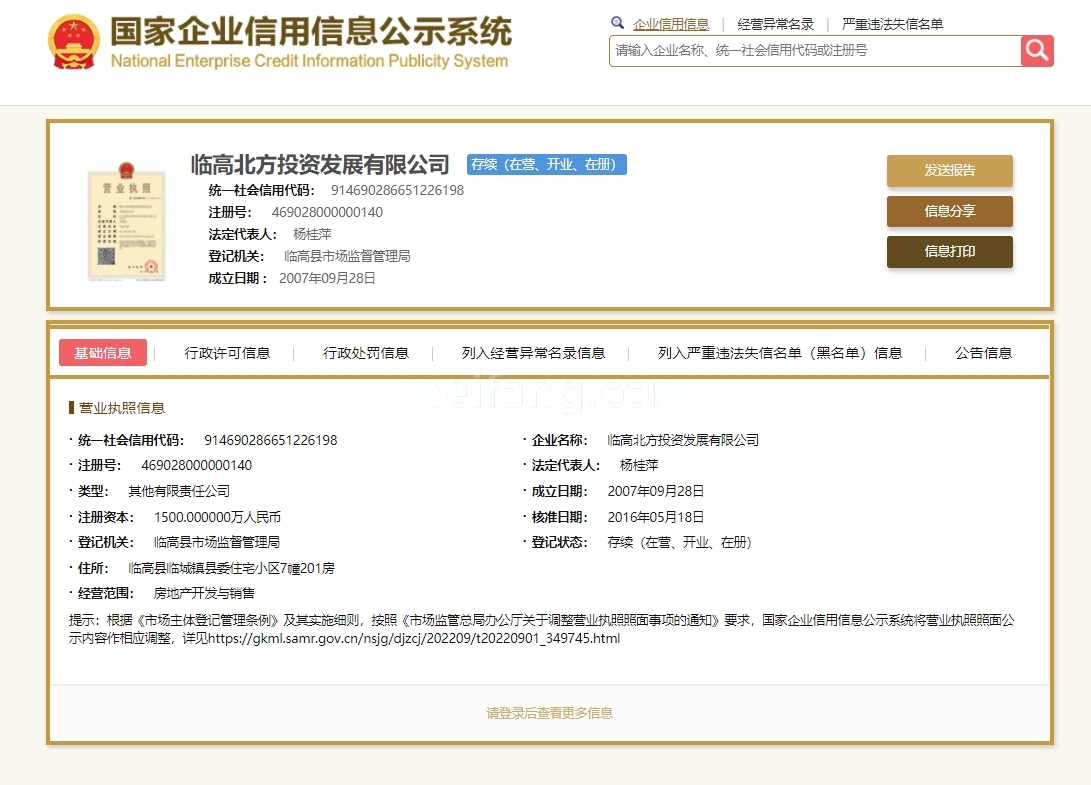This screenshot has width=1091, height=785.
Task: Click the red magnifier search icon
Action: click(1037, 50)
